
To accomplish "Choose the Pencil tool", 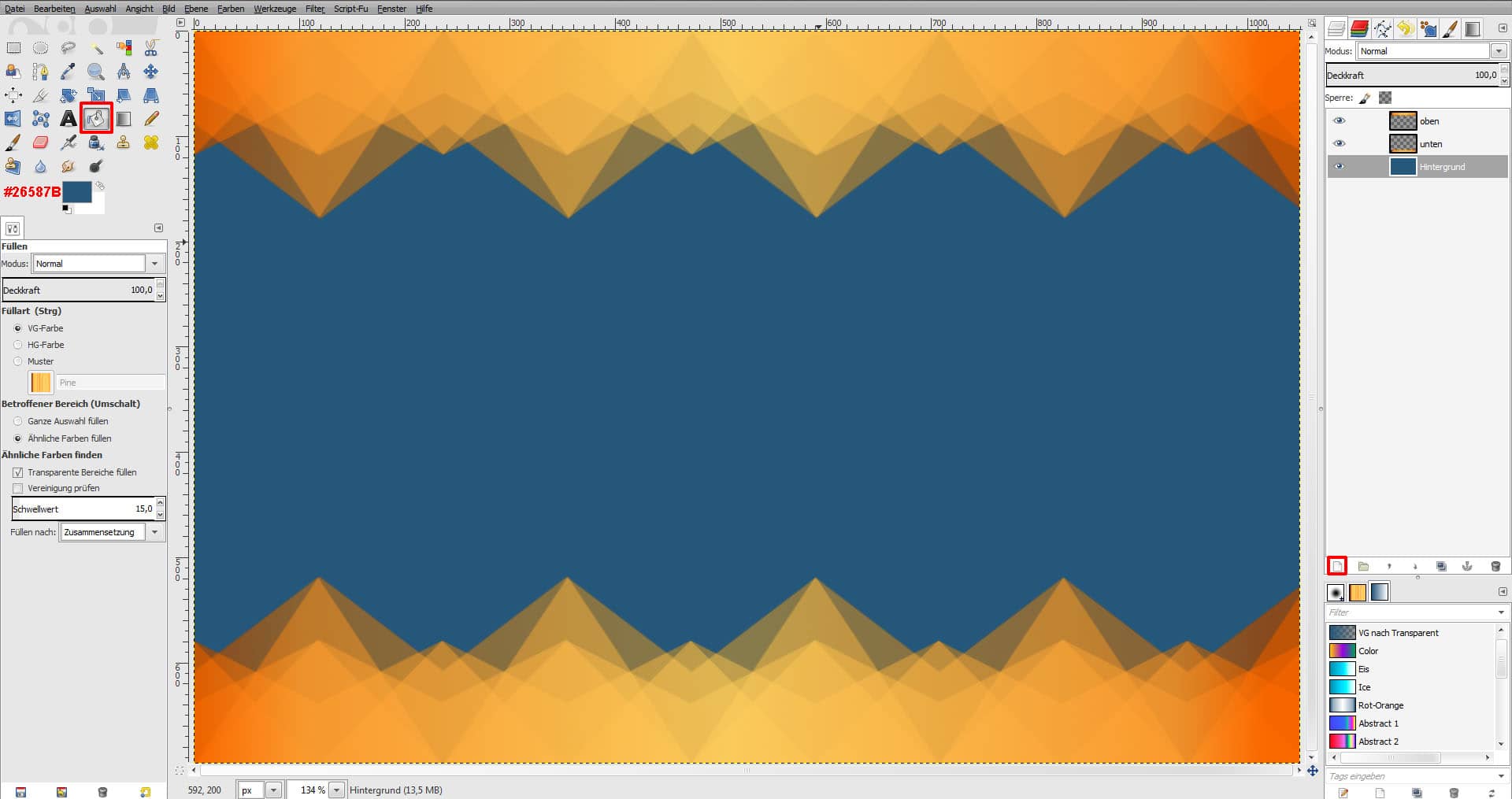I will click(x=151, y=119).
